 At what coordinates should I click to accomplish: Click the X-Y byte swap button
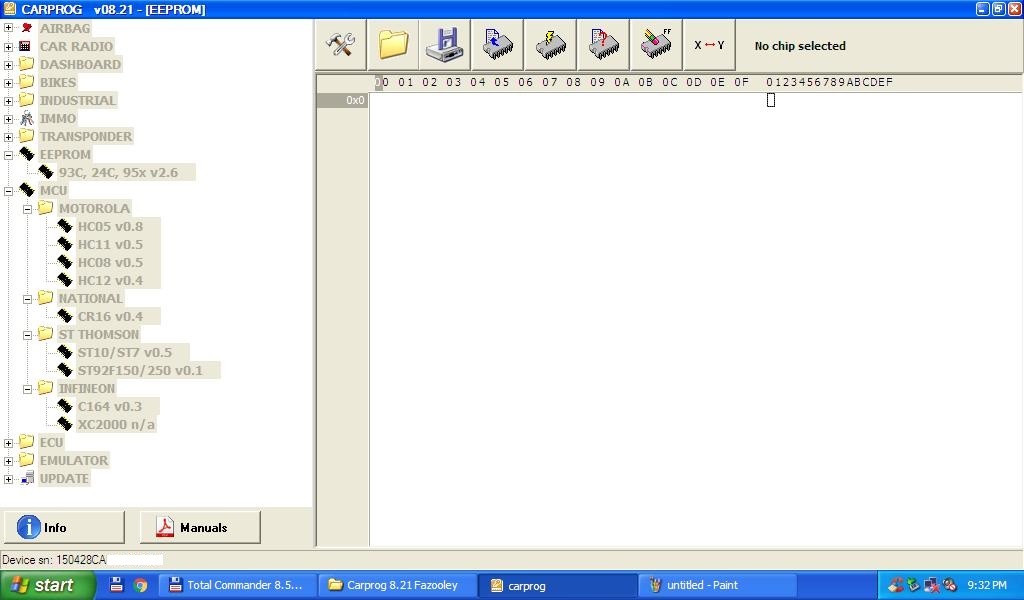[x=709, y=45]
